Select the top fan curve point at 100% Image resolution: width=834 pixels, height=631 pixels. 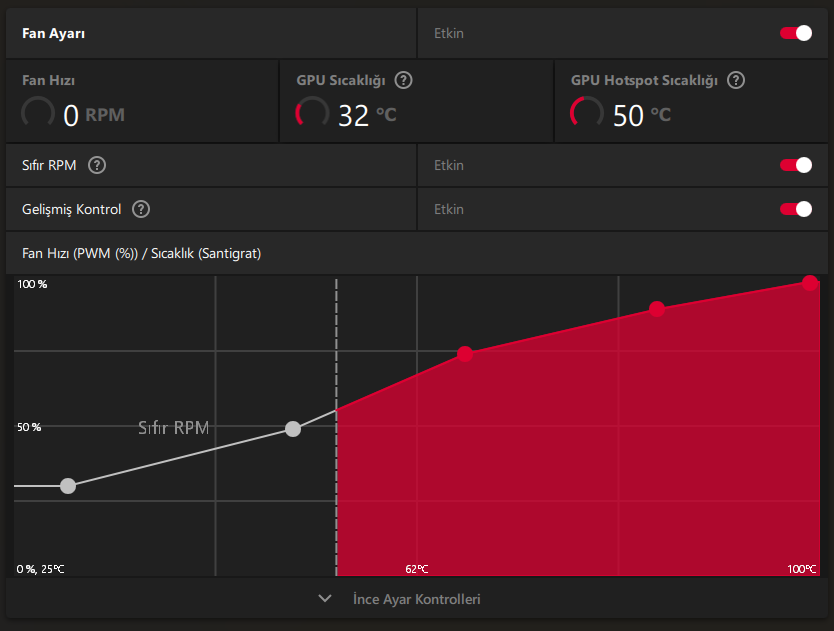point(810,283)
